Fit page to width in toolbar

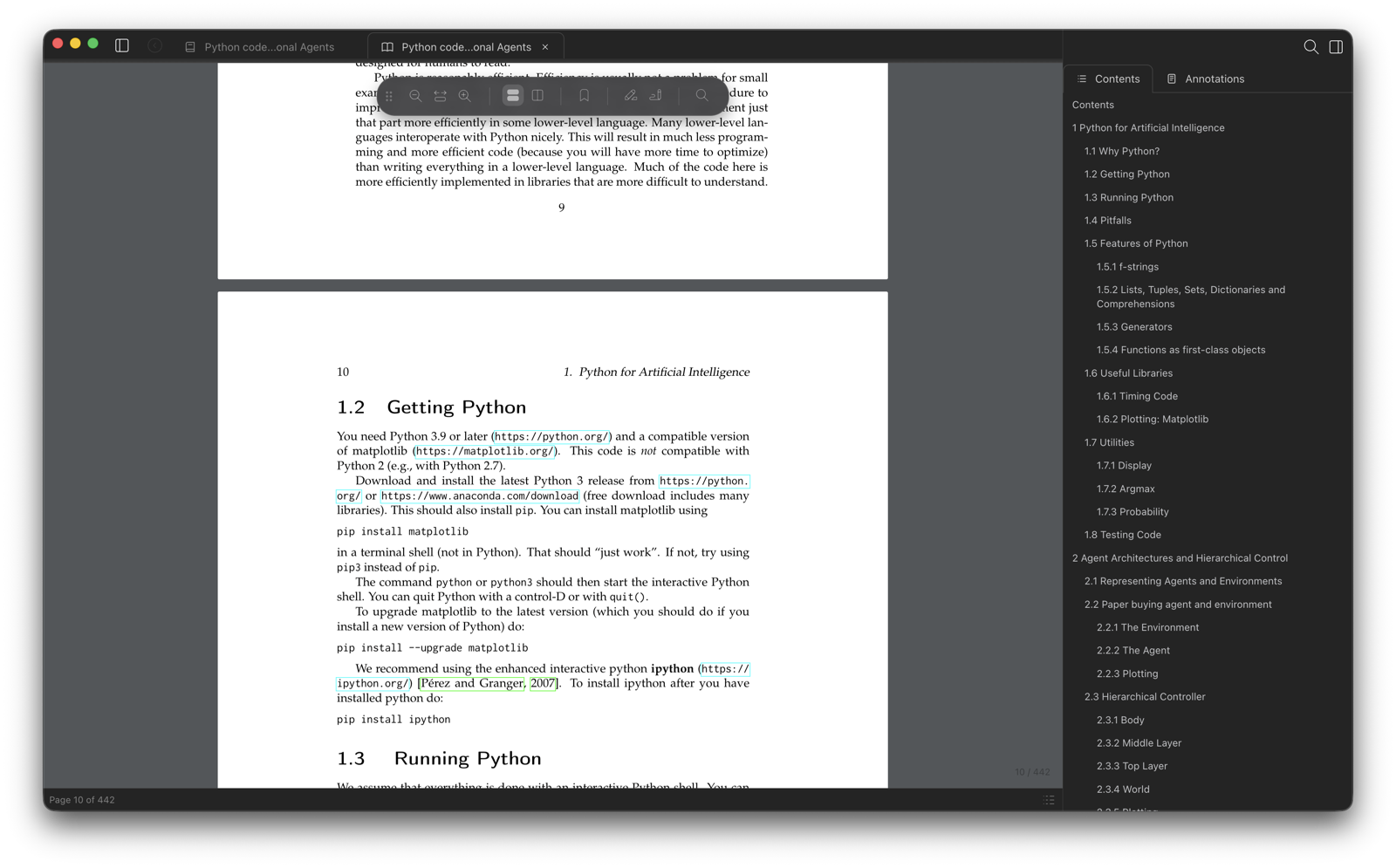[441, 96]
